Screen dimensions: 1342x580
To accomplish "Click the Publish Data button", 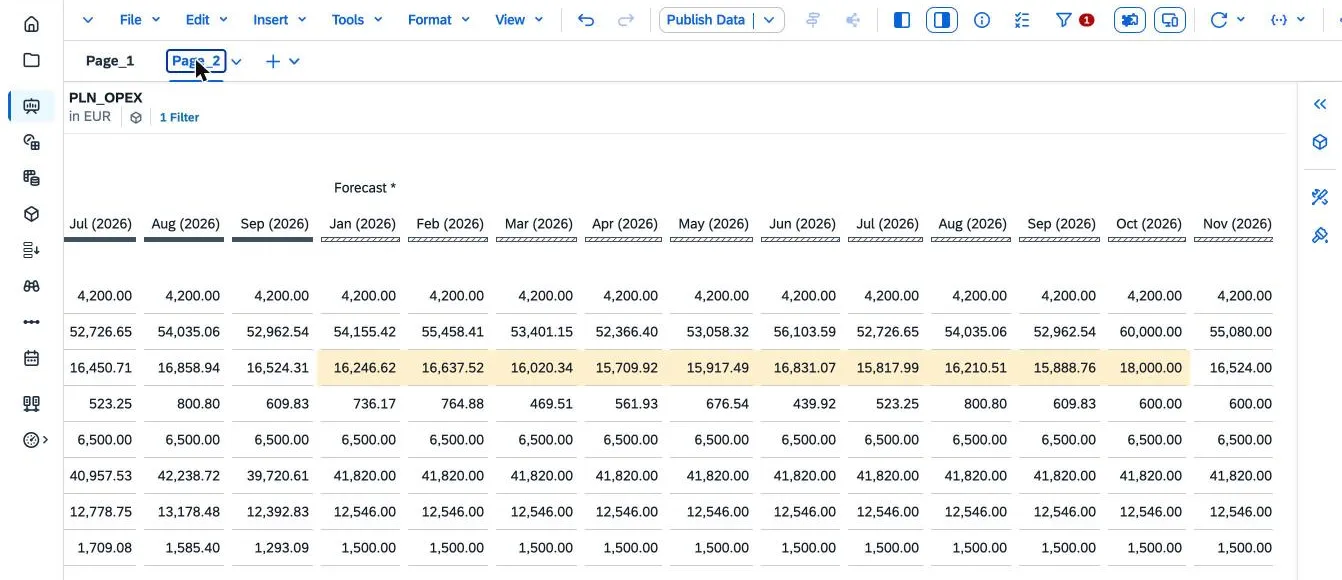I will [706, 20].
